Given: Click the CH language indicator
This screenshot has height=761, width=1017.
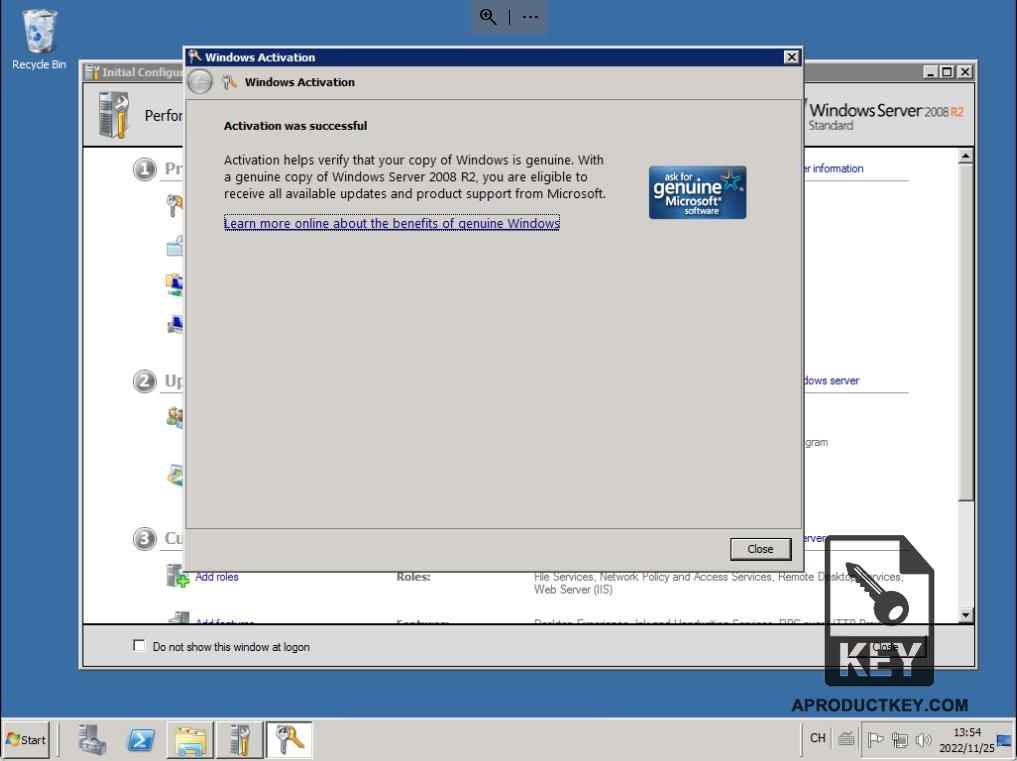Looking at the screenshot, I should [817, 738].
